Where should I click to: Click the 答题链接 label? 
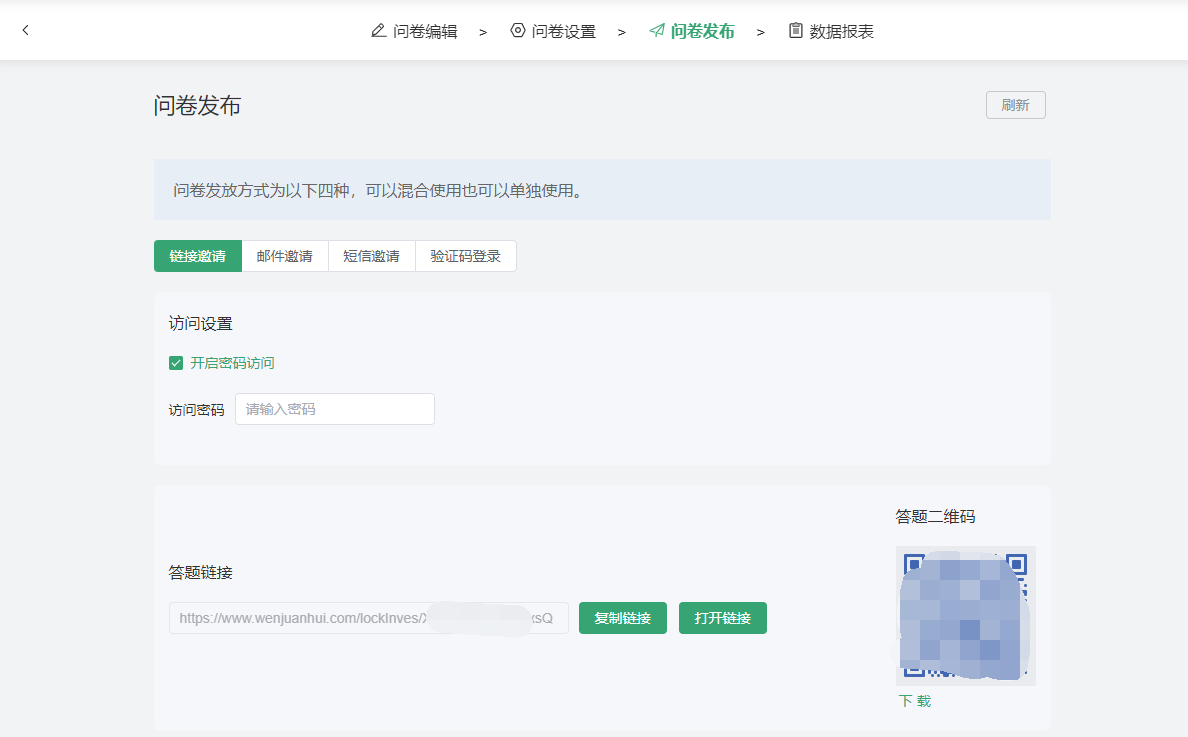point(201,573)
